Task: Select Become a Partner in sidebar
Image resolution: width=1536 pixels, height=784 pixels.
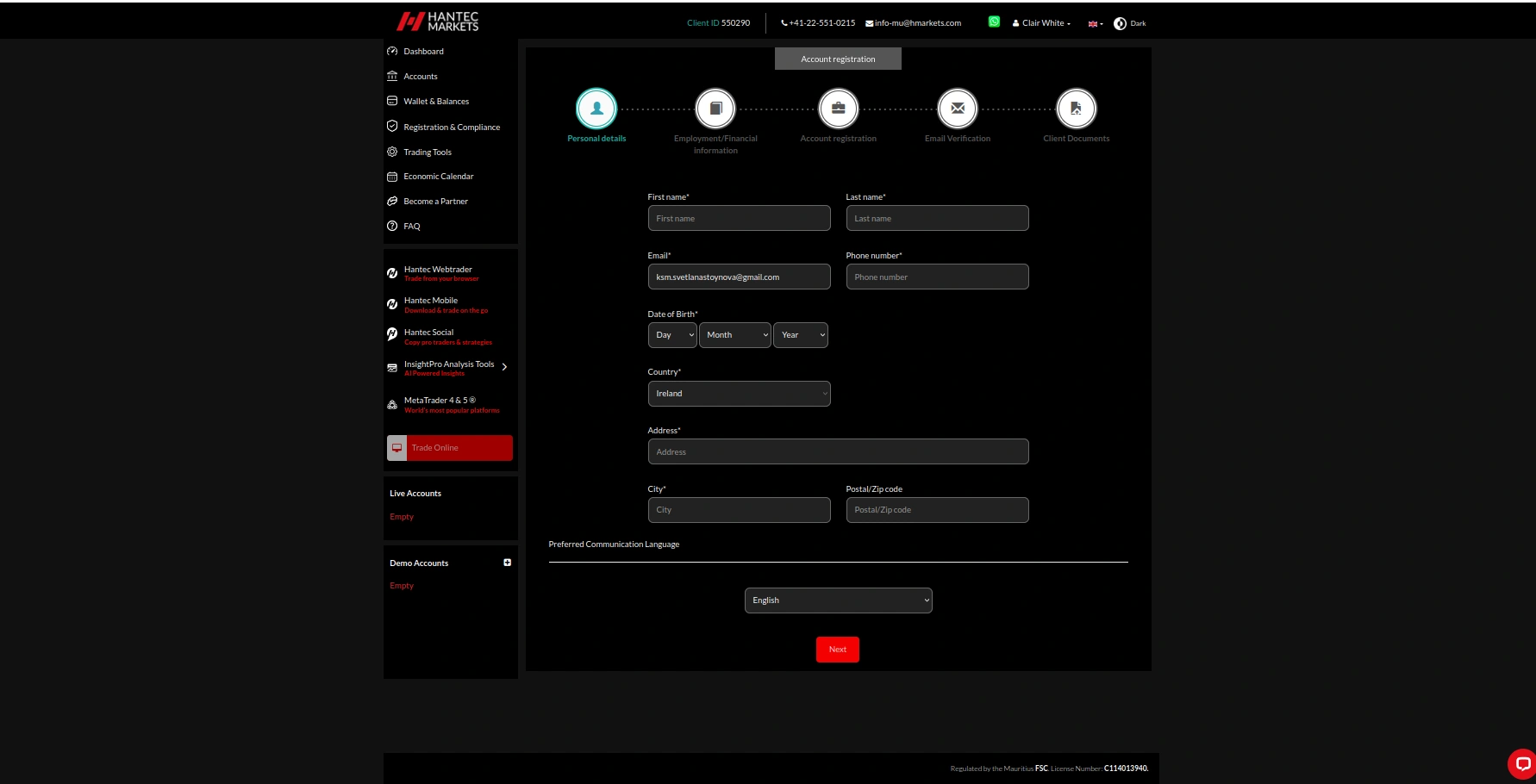Action: (x=435, y=201)
